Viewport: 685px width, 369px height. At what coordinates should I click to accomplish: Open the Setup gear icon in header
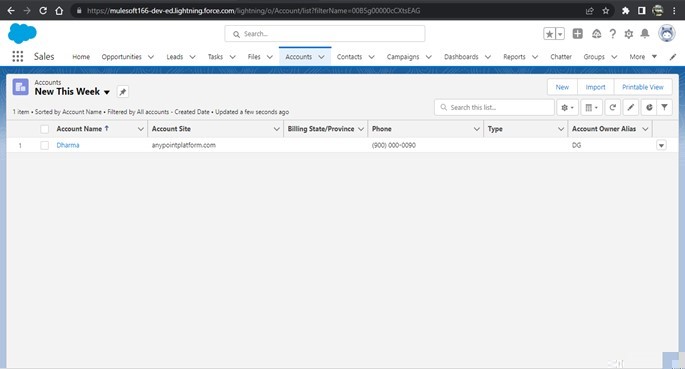click(629, 34)
